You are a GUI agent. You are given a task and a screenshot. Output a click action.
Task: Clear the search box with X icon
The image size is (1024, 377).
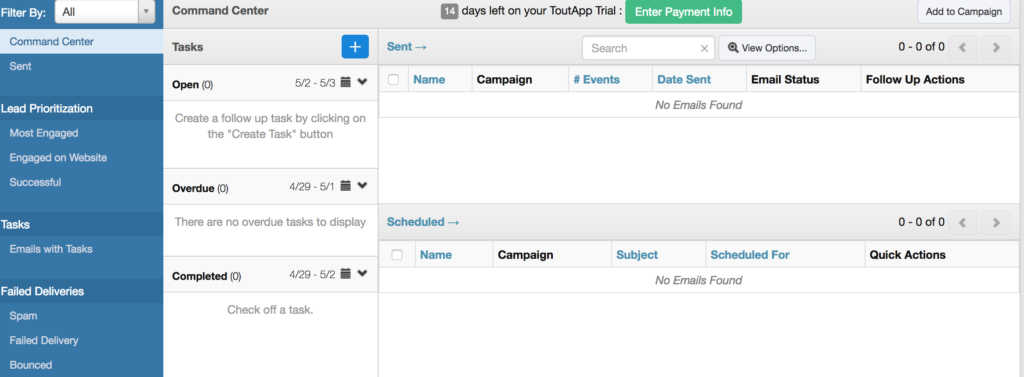pos(704,48)
